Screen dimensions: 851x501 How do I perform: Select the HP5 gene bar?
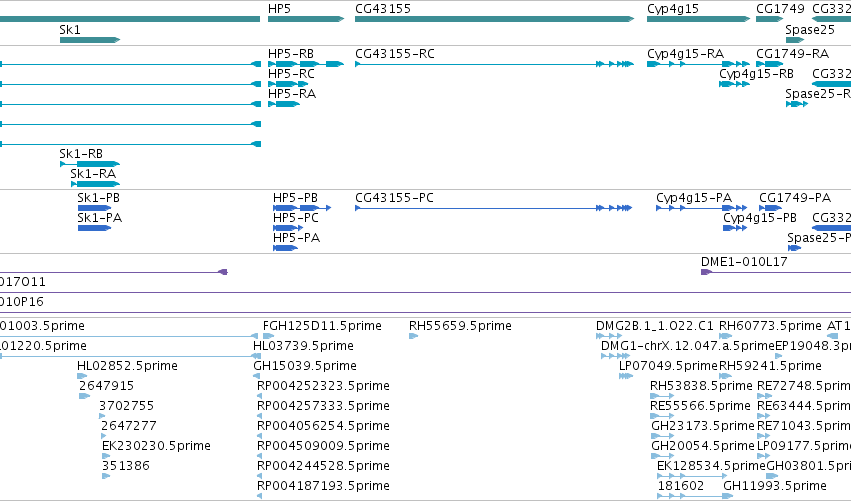click(x=306, y=19)
